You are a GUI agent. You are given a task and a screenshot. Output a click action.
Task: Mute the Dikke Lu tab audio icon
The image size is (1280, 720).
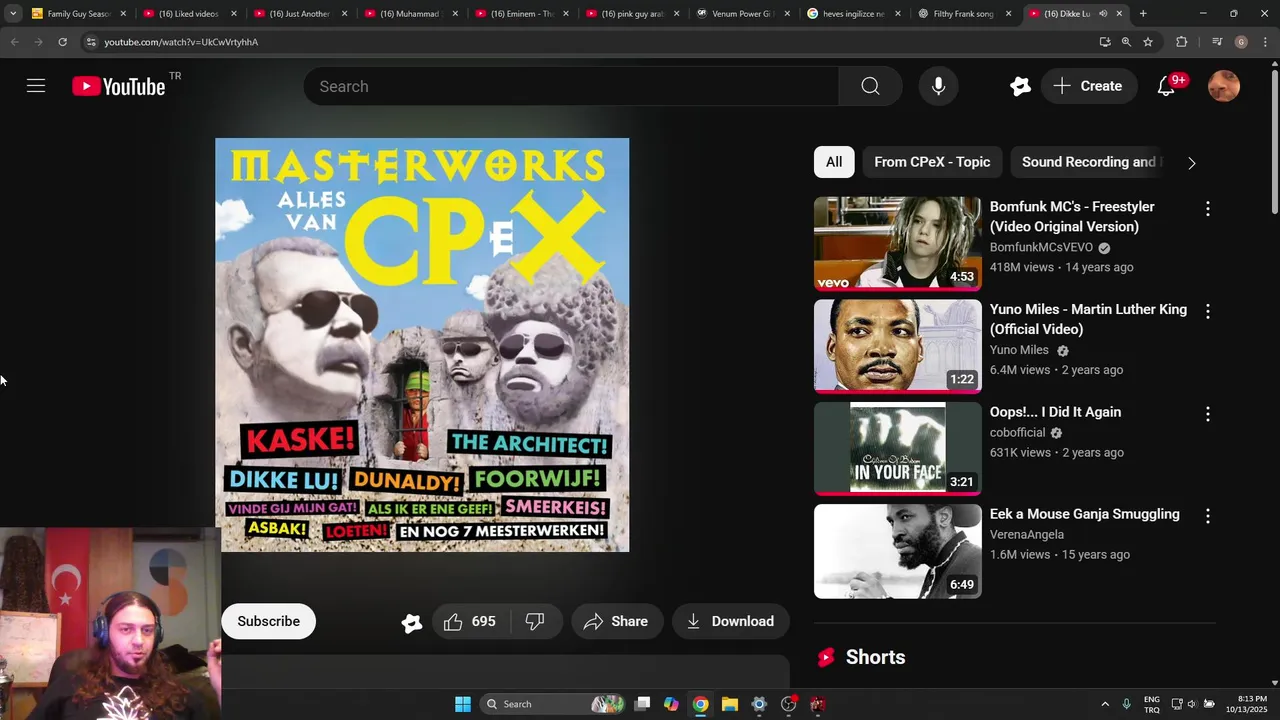(x=1103, y=14)
